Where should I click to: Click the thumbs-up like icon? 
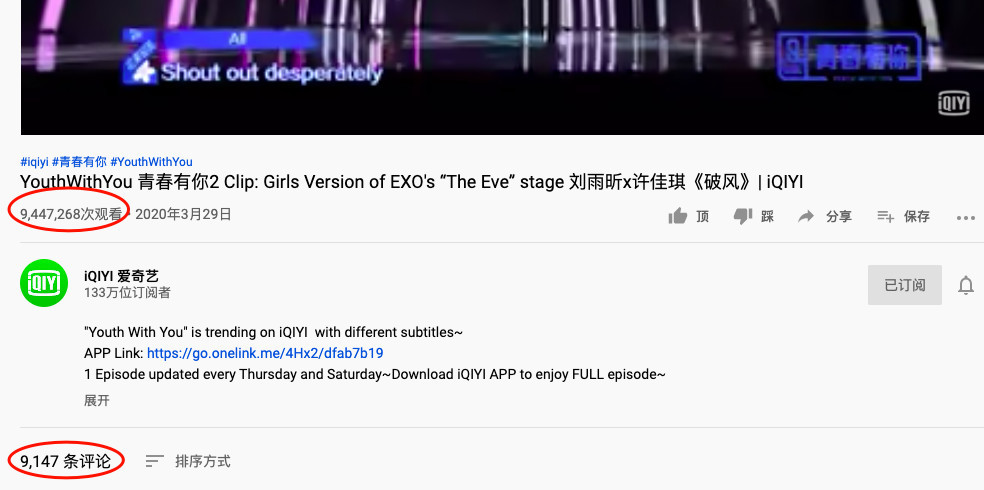tap(678, 216)
